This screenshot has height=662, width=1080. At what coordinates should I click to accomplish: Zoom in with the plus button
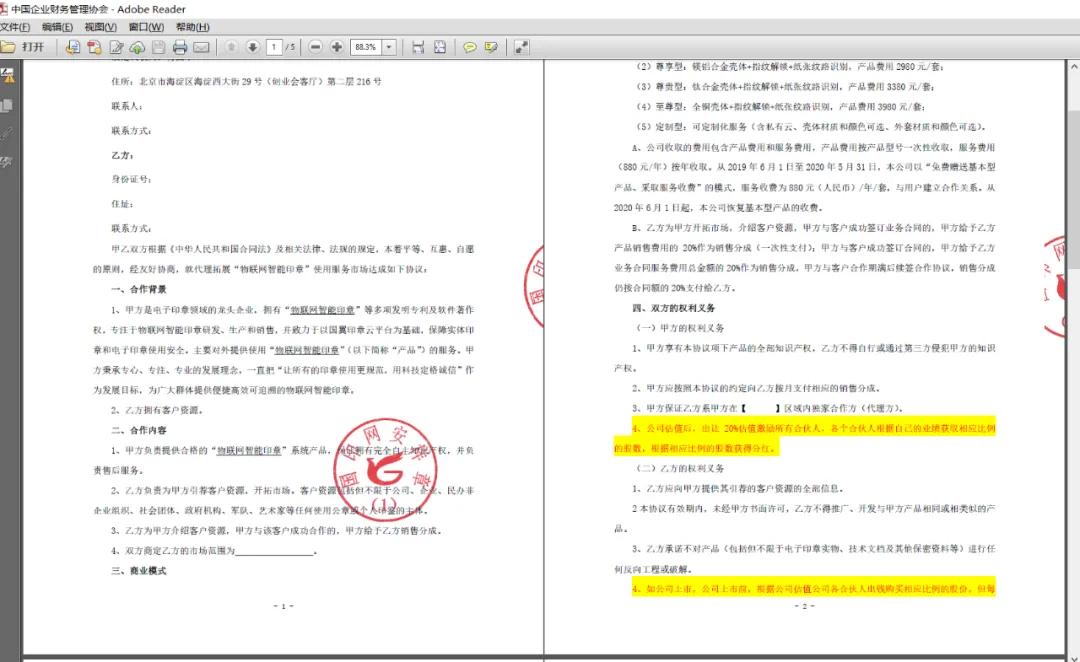point(337,47)
